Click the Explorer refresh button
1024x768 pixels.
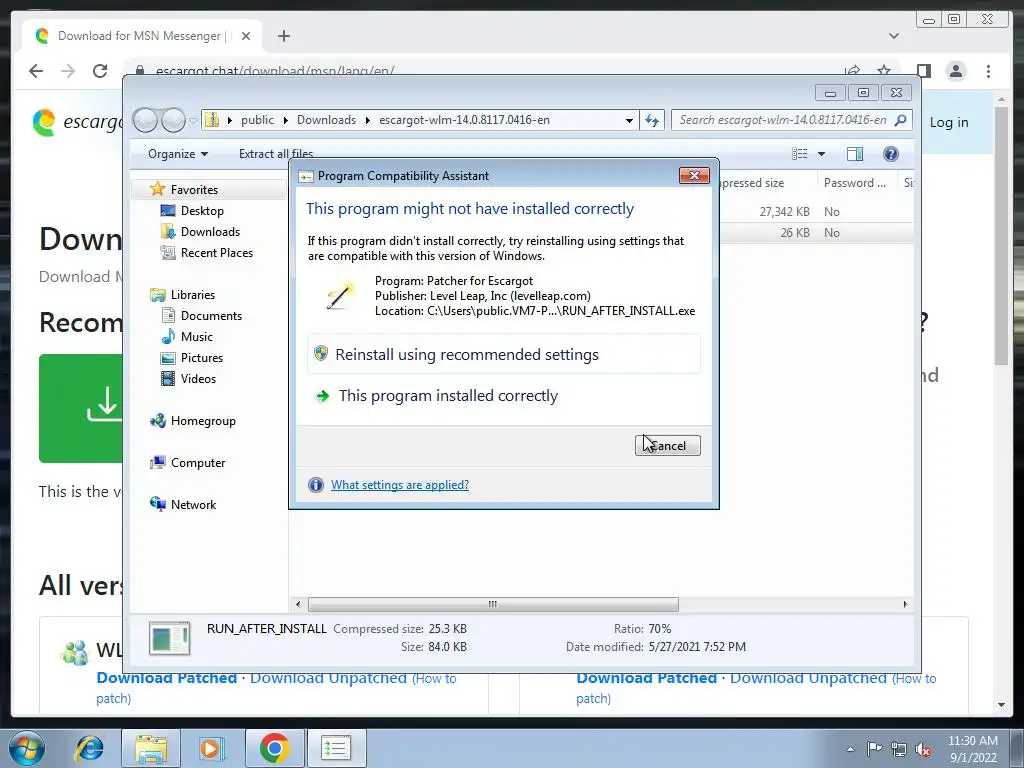pos(652,120)
